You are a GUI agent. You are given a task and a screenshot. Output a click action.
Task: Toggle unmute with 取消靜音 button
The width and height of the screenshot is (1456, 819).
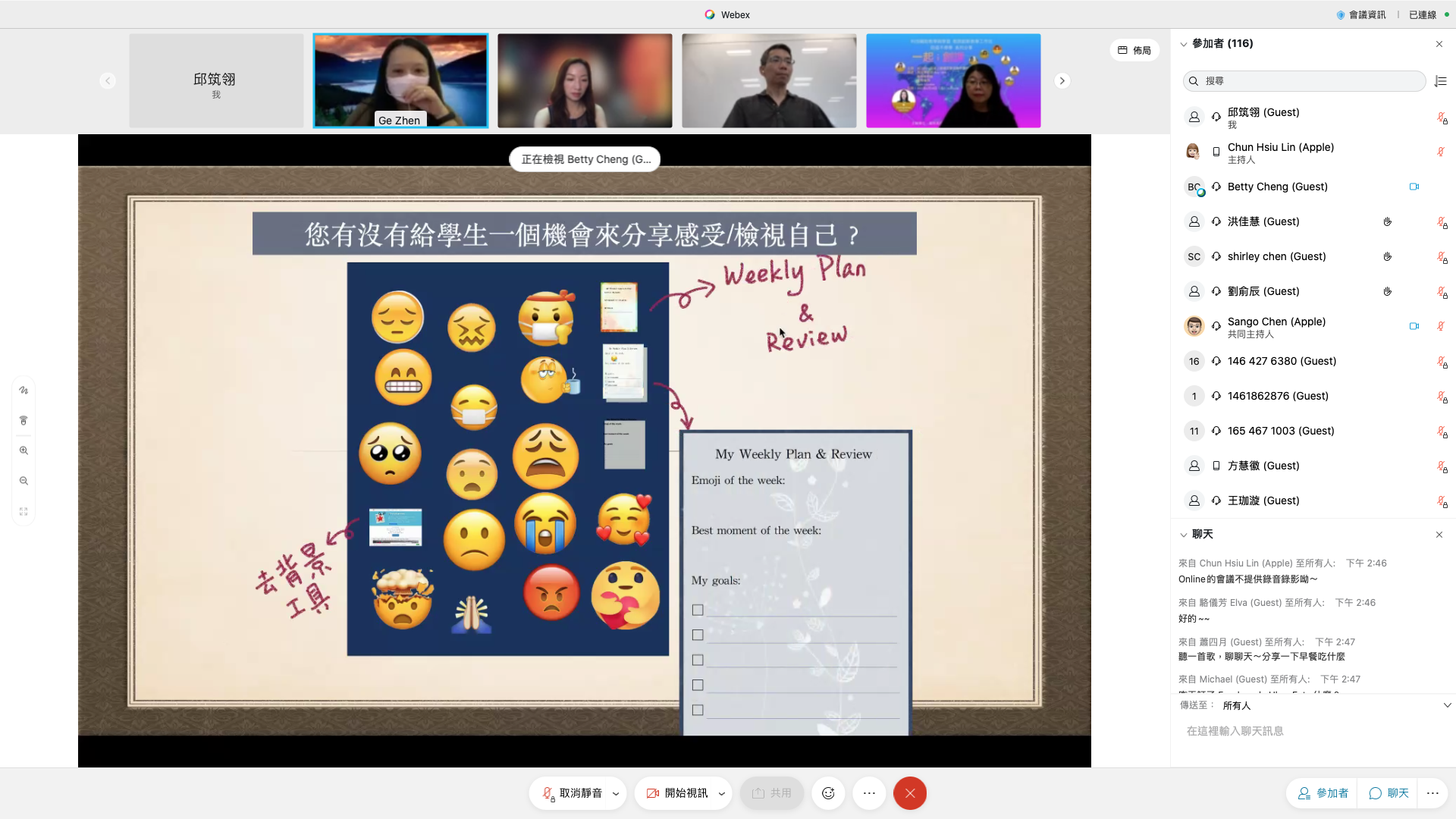click(x=572, y=793)
